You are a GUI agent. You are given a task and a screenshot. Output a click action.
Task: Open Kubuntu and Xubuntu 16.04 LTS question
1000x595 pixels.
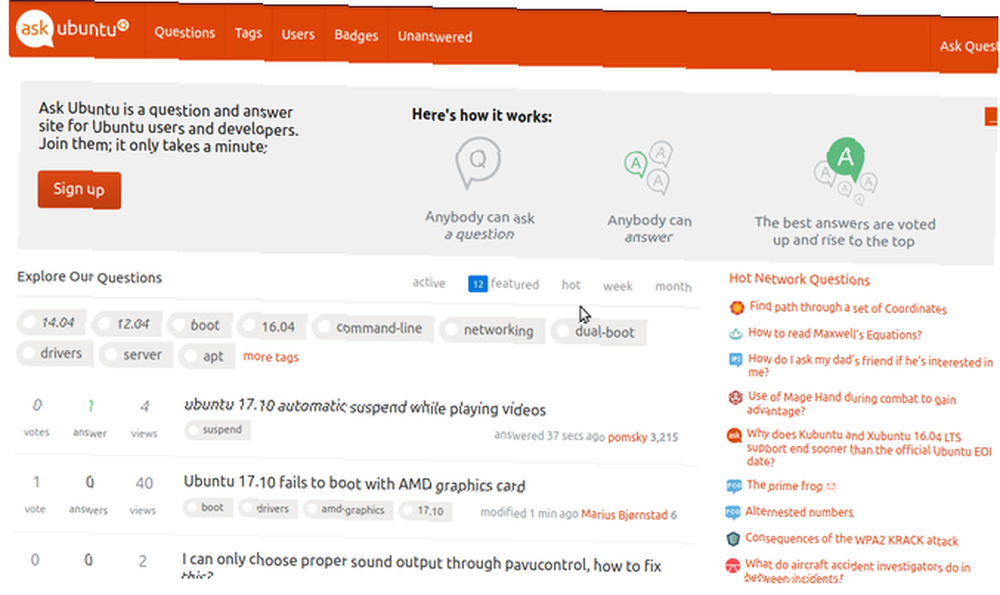pyautogui.click(x=869, y=448)
